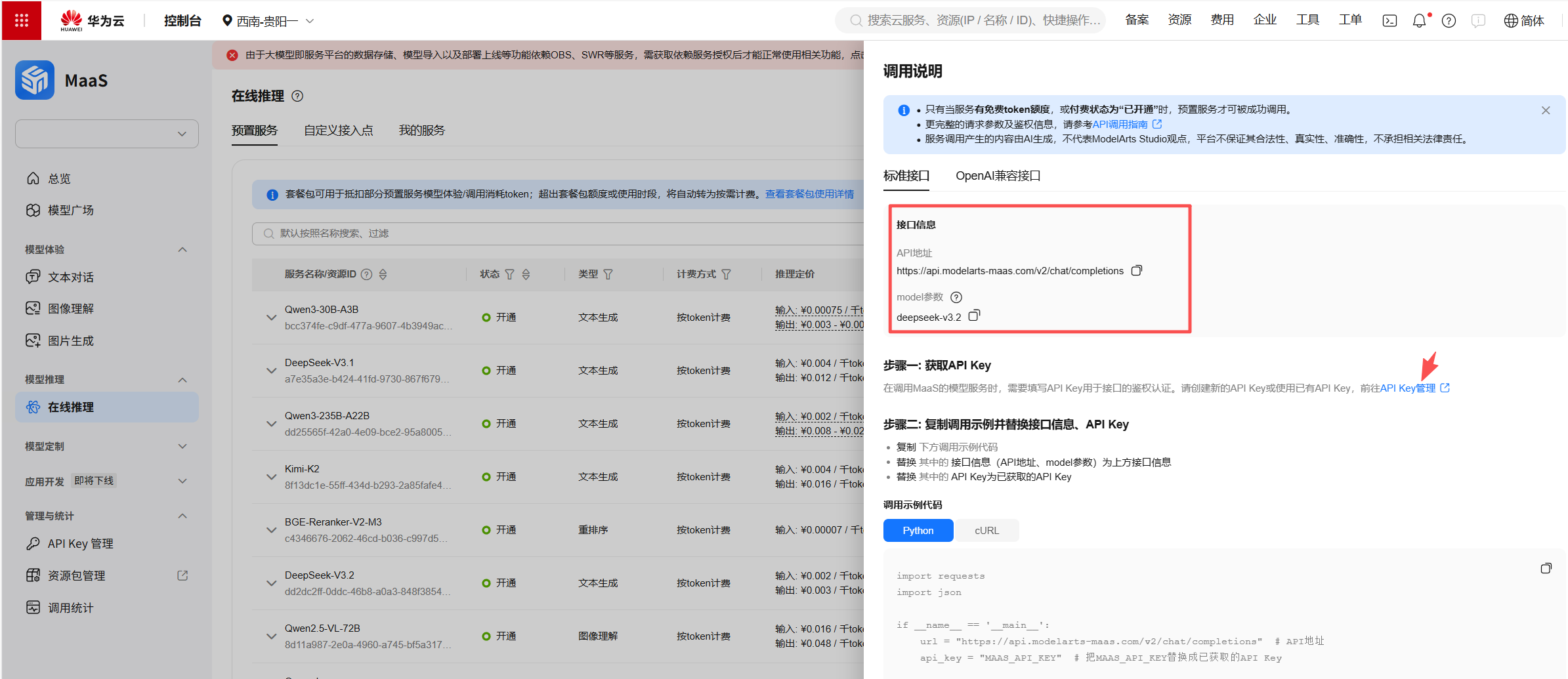Open the API Key管理 link

click(x=1409, y=388)
